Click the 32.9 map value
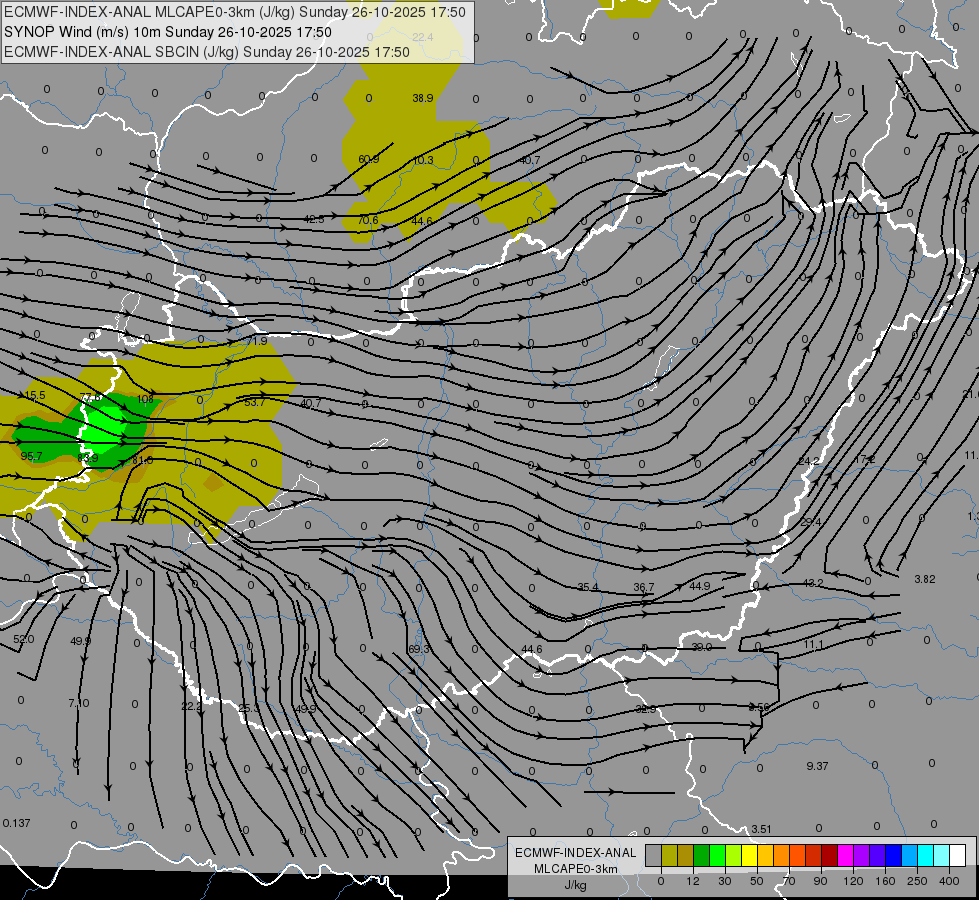 pos(646,709)
